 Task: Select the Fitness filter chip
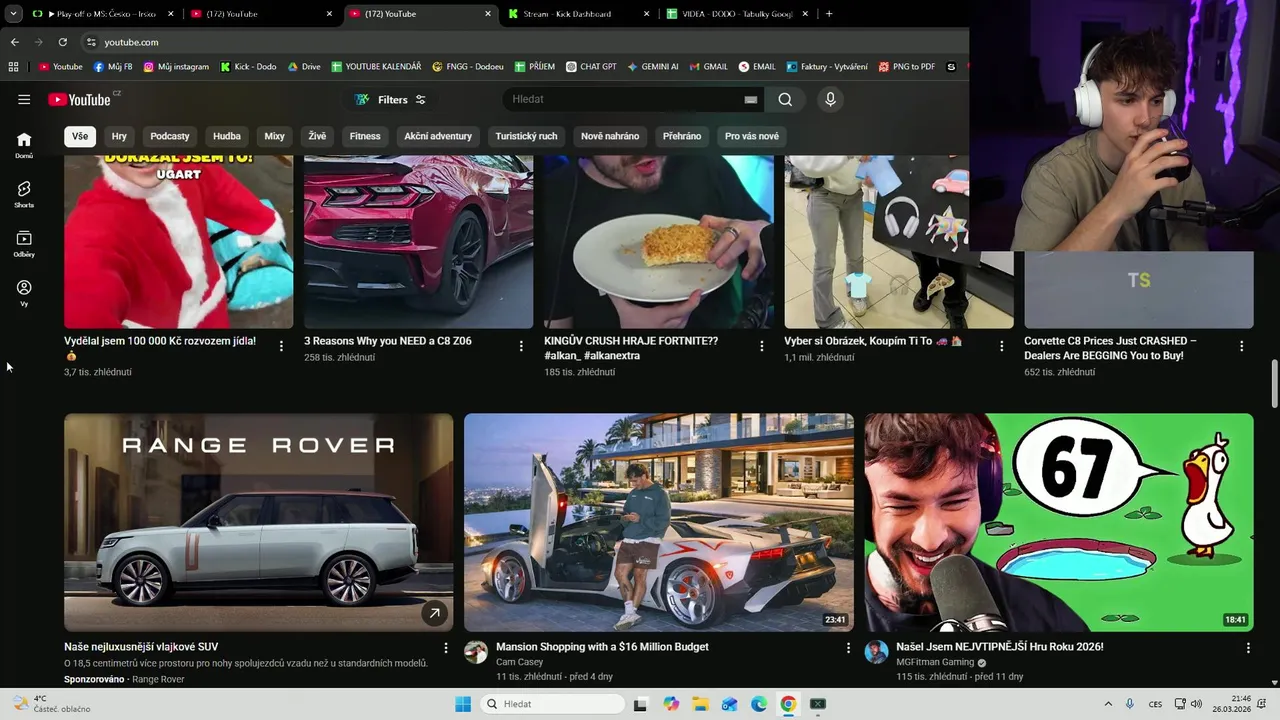coord(365,136)
